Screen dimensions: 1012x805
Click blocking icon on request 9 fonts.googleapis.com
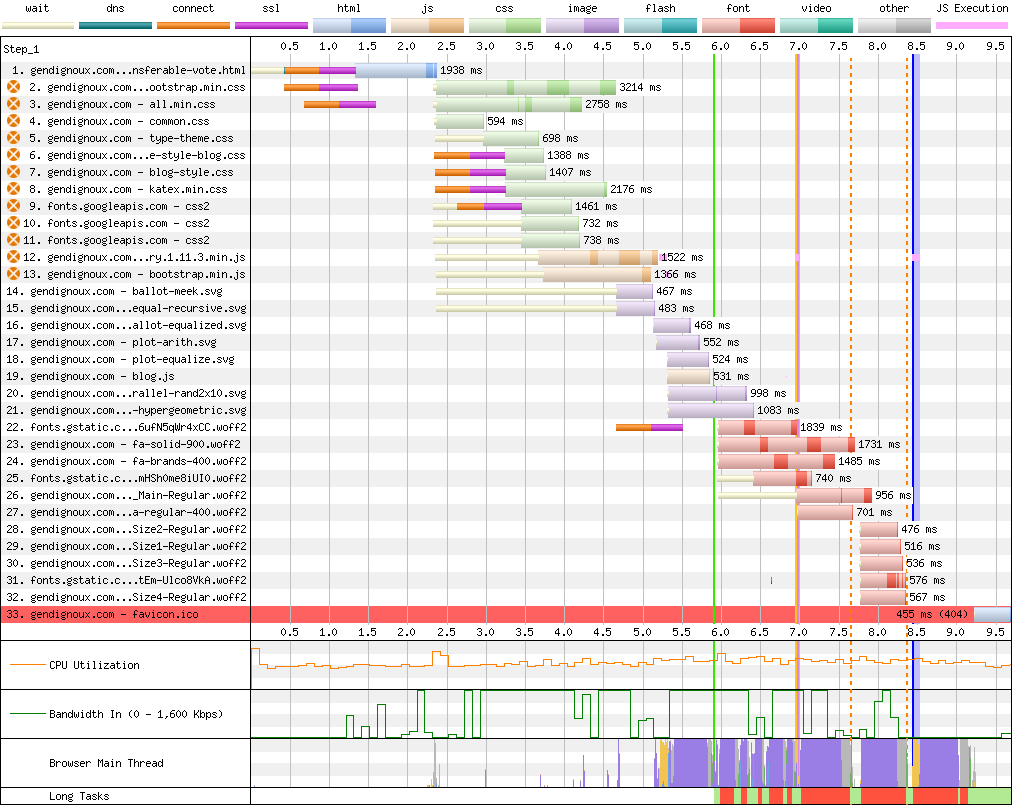click(13, 206)
